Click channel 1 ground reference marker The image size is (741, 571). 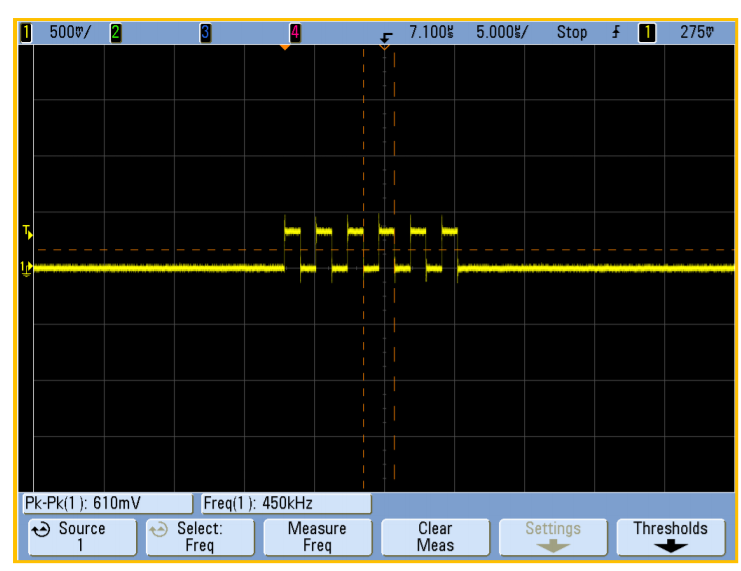(x=27, y=267)
